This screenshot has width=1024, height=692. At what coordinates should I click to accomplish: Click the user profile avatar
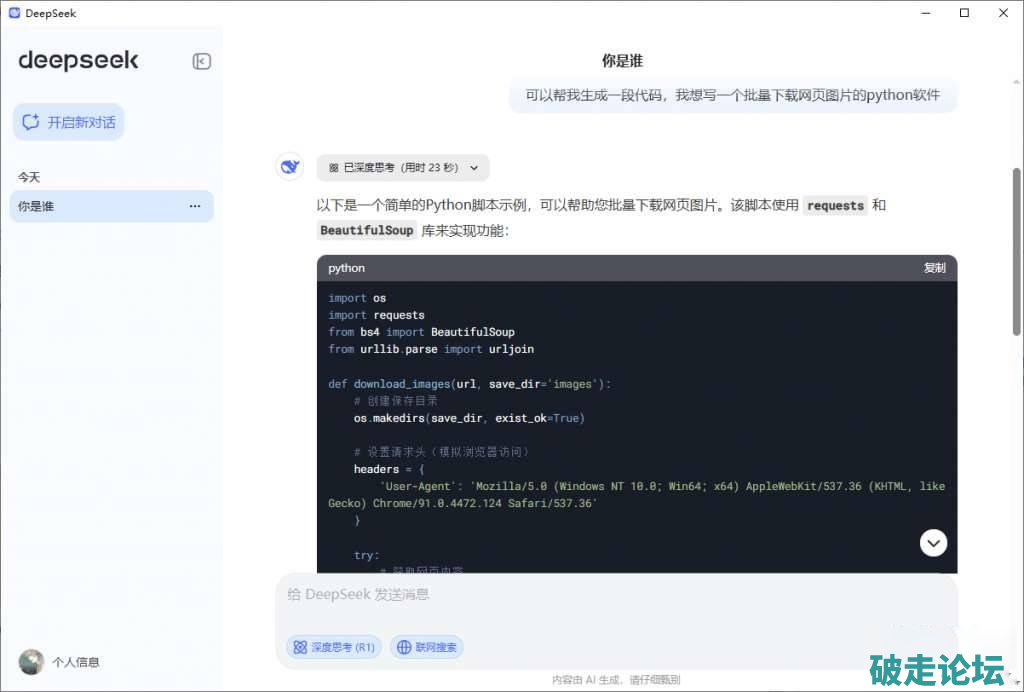coord(31,661)
